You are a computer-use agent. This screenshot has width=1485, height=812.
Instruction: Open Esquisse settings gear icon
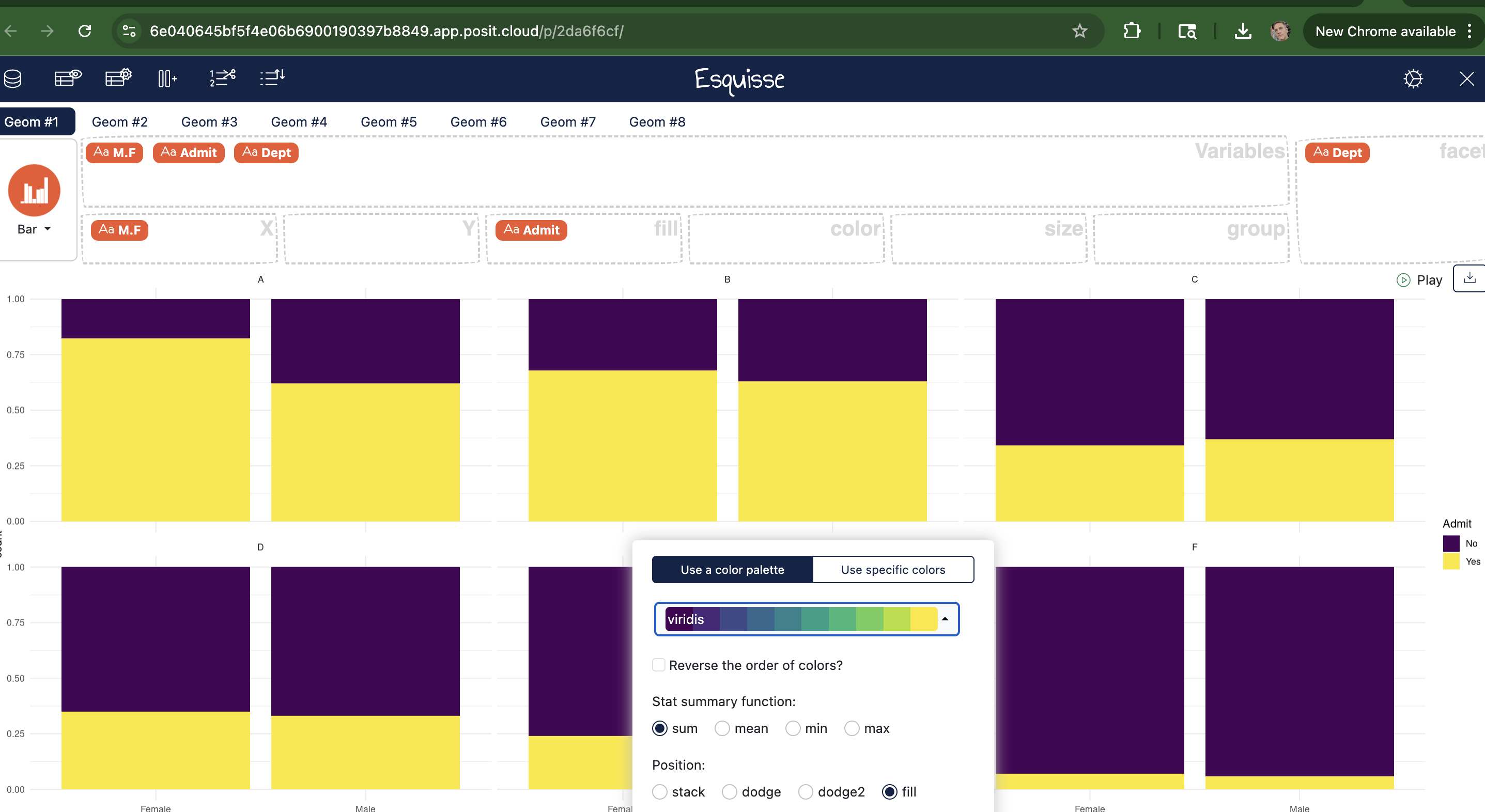1413,79
